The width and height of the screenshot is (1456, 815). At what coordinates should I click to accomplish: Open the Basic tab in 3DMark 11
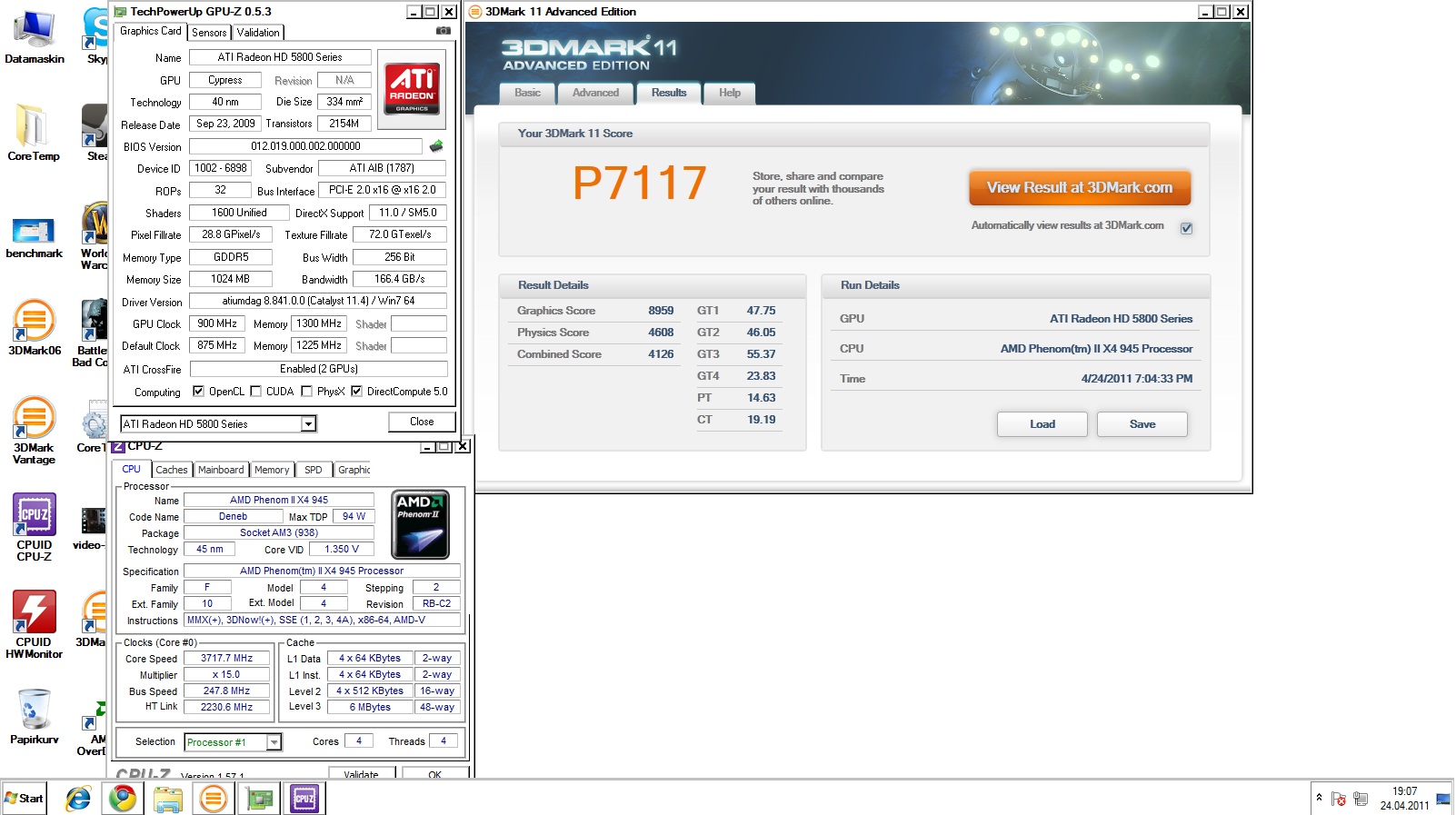tap(527, 93)
